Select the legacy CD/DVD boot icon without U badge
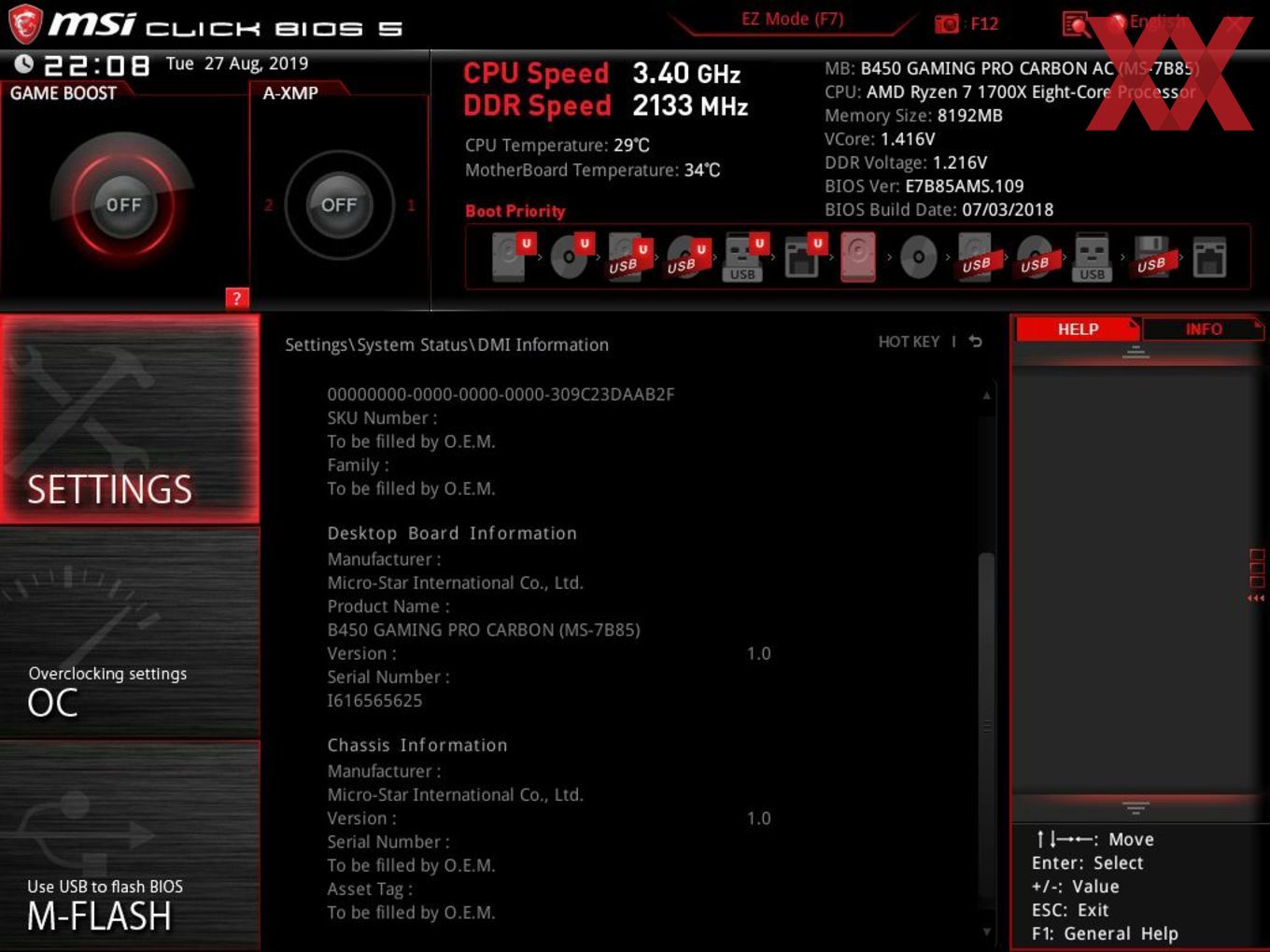Screen dimensions: 1270x952 coord(918,257)
